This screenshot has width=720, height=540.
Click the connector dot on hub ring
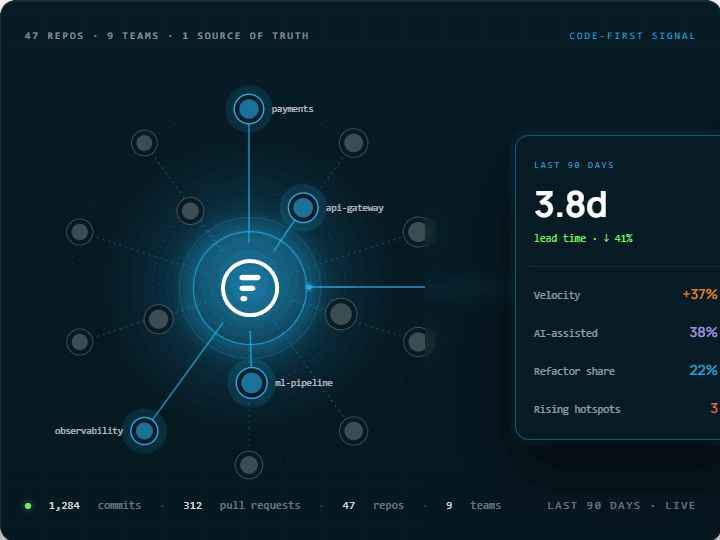click(309, 287)
